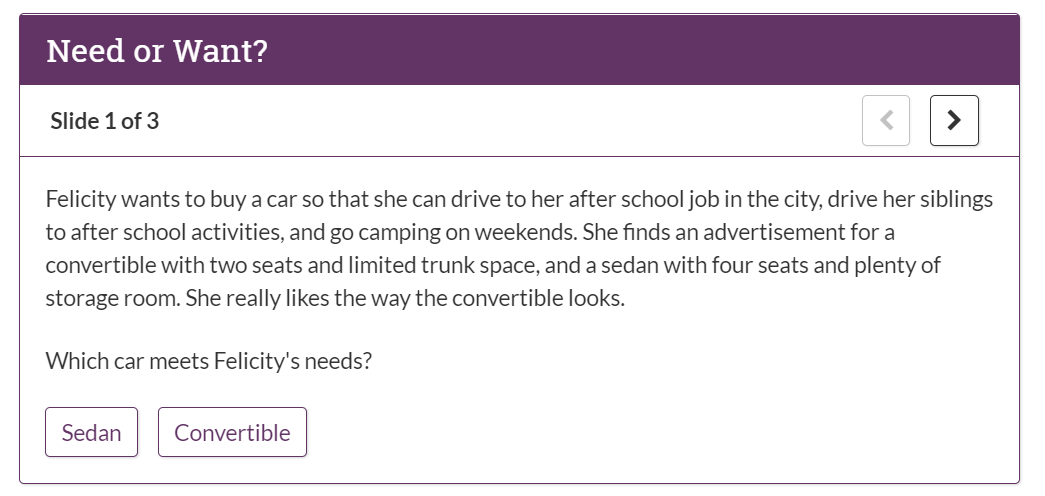Screen dimensions: 1045x496
Task: Click the passage line beginning "storage room"
Action: (335, 297)
